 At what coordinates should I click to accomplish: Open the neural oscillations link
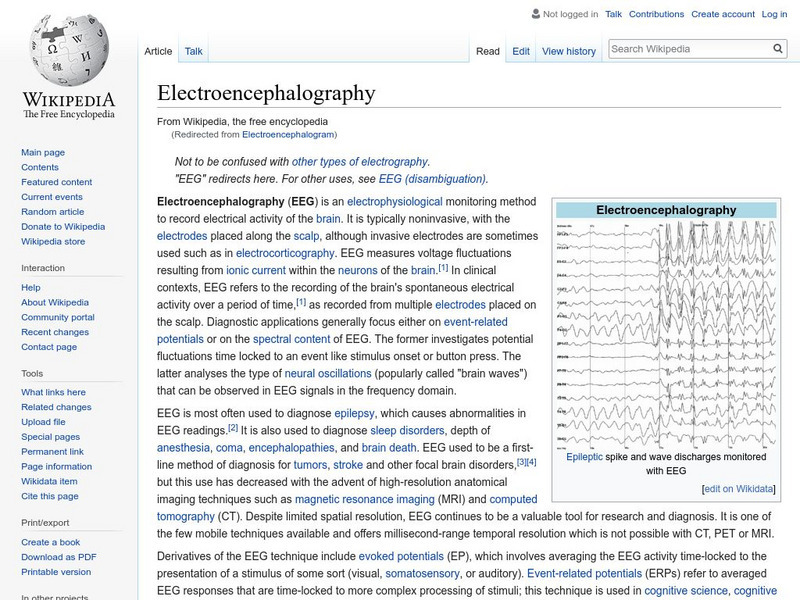click(x=328, y=373)
